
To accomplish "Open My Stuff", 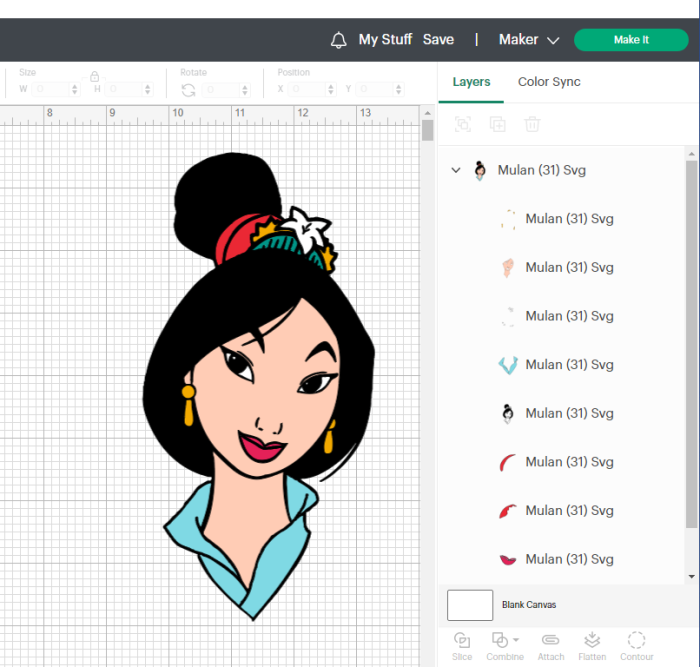I will coord(385,39).
